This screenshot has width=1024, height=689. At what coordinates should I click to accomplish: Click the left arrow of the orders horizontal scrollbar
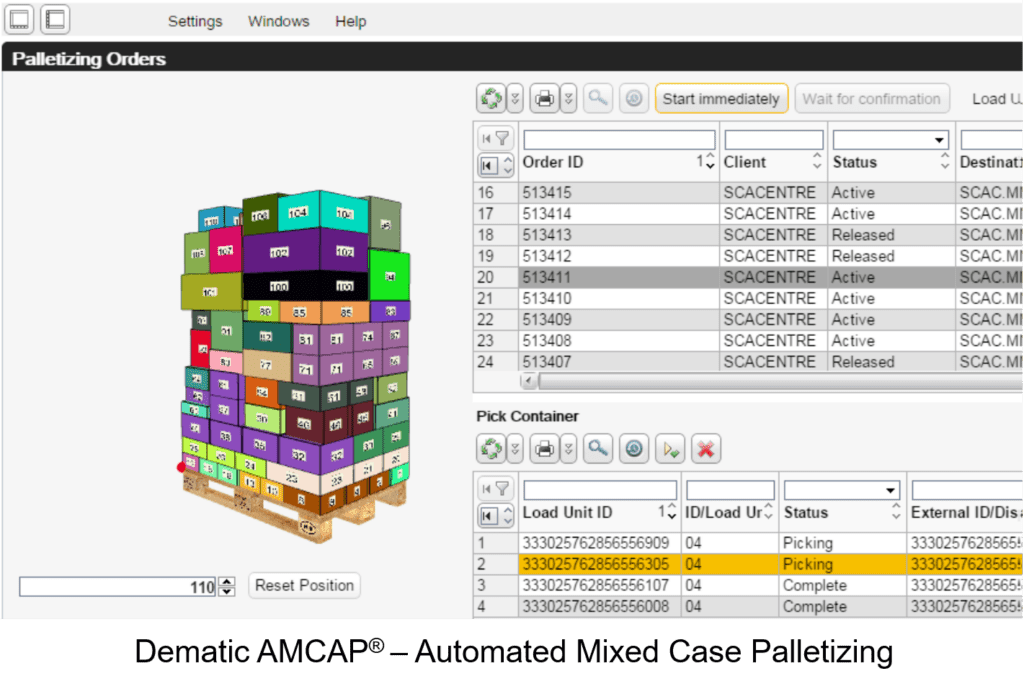click(x=529, y=380)
